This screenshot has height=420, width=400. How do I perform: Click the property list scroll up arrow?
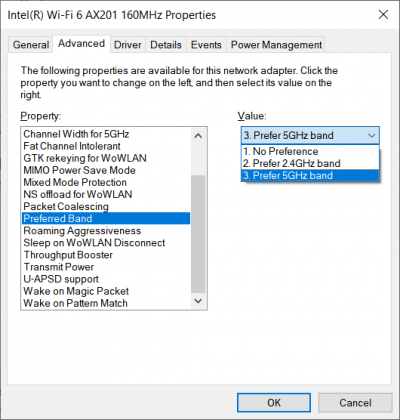coord(198,135)
